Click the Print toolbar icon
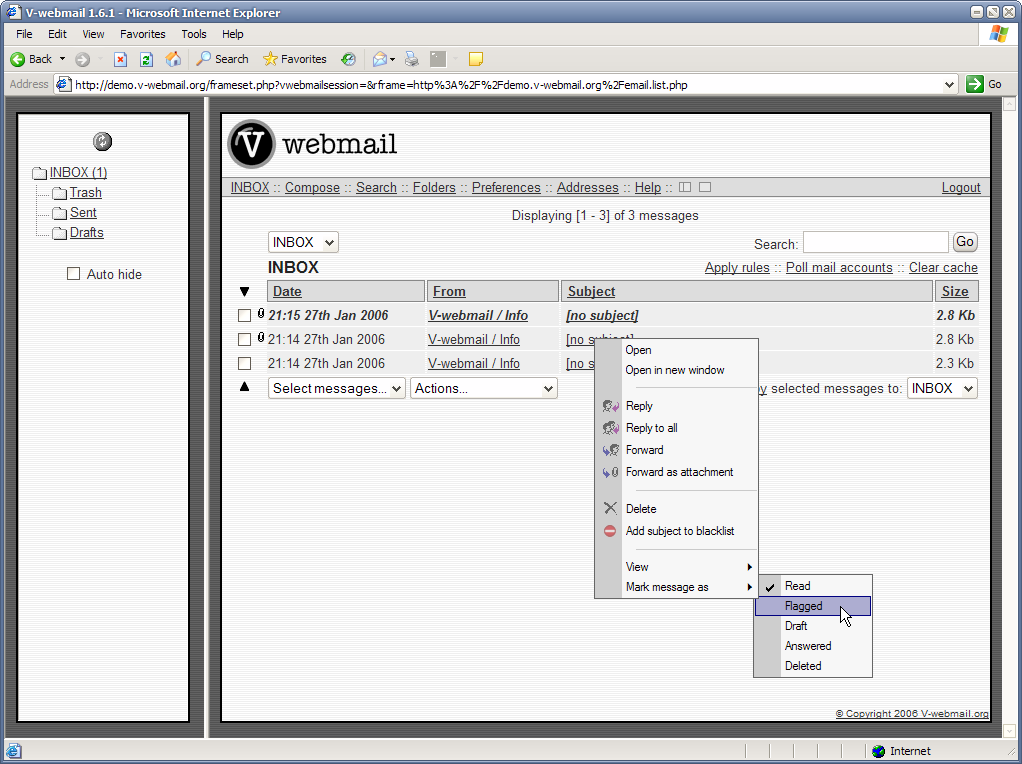Screen dimensions: 1022x764 click(x=412, y=59)
